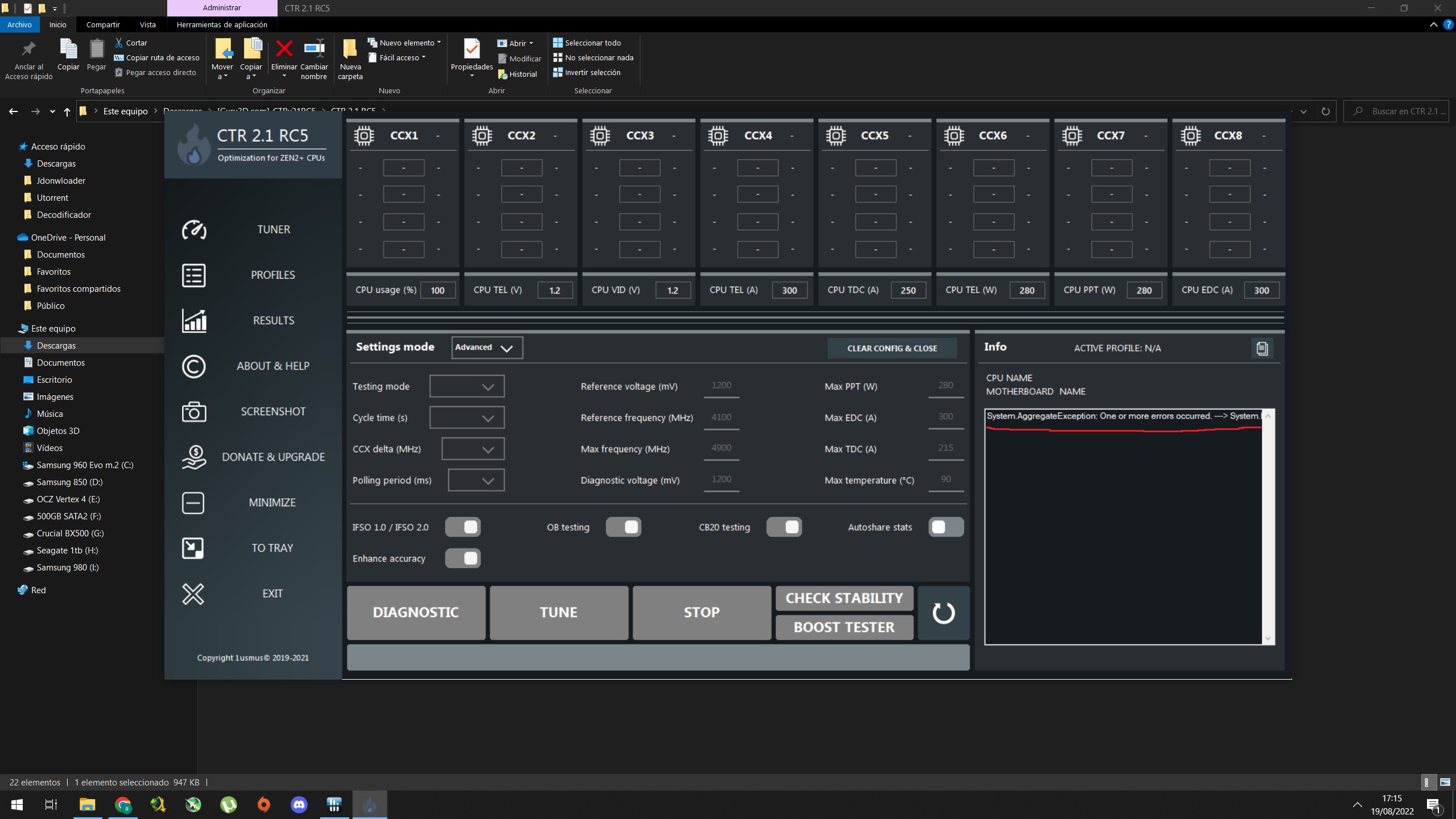Screen dimensions: 1456x819
Task: Switch to the Inicio ribbon tab
Action: (x=57, y=24)
